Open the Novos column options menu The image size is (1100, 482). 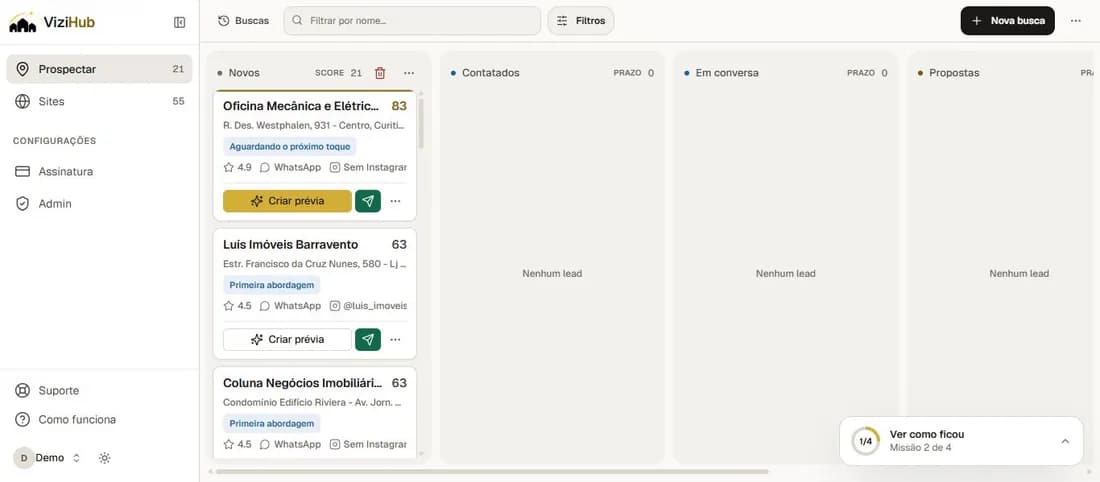[409, 73]
